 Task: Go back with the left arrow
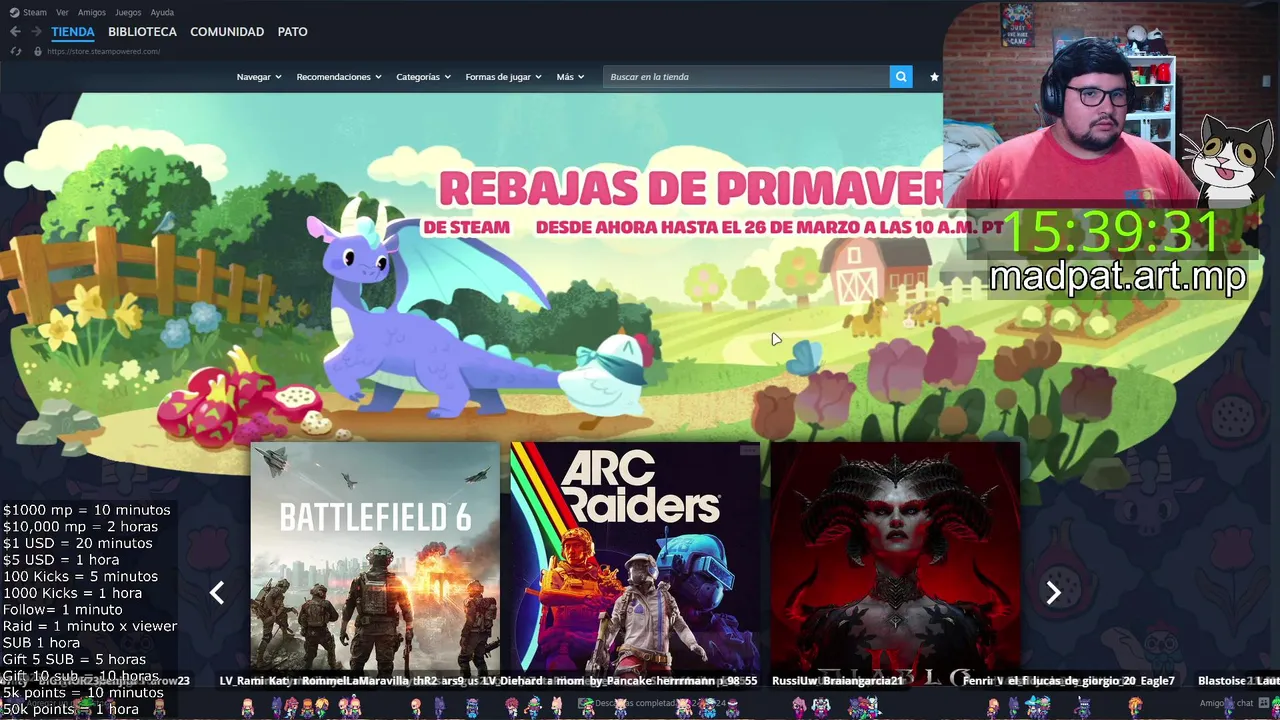(x=15, y=32)
